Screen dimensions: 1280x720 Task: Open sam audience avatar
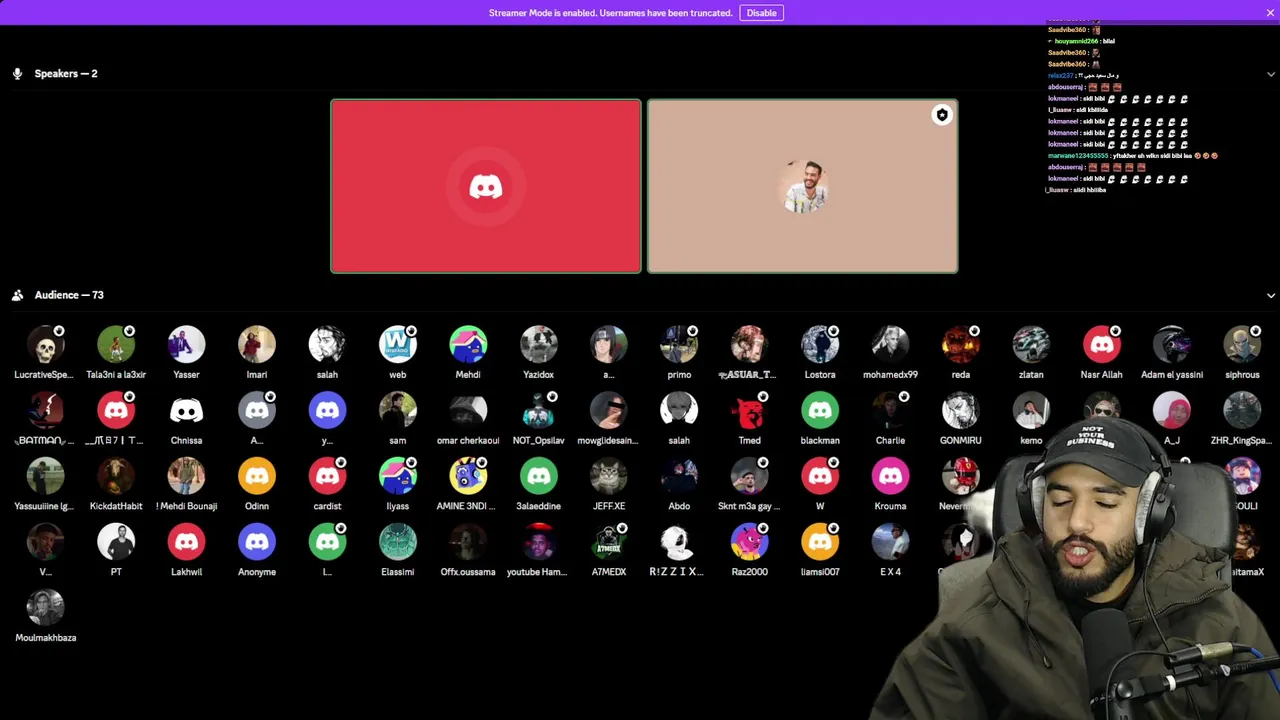(398, 410)
